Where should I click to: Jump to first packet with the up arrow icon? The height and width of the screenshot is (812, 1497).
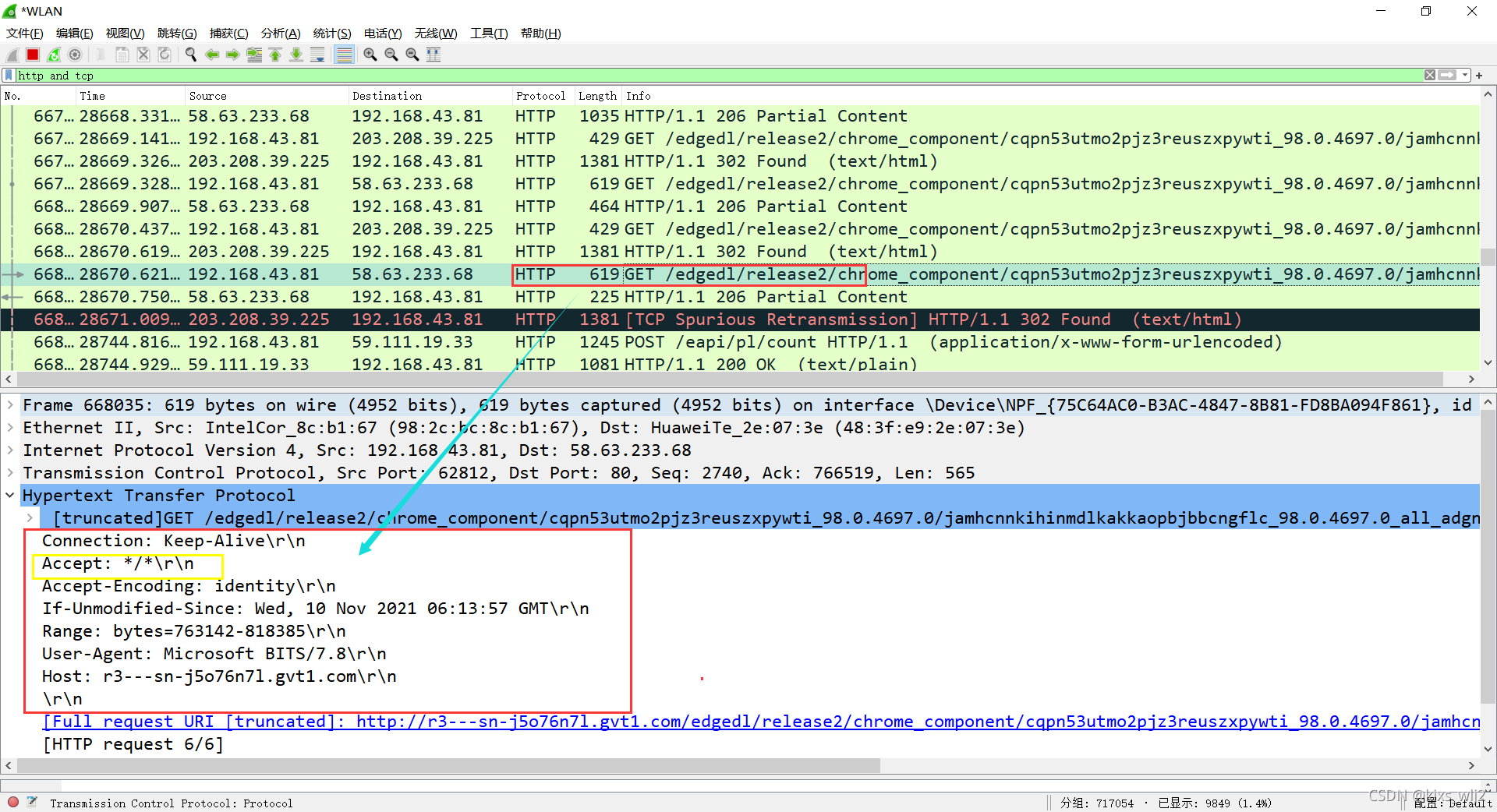click(275, 55)
